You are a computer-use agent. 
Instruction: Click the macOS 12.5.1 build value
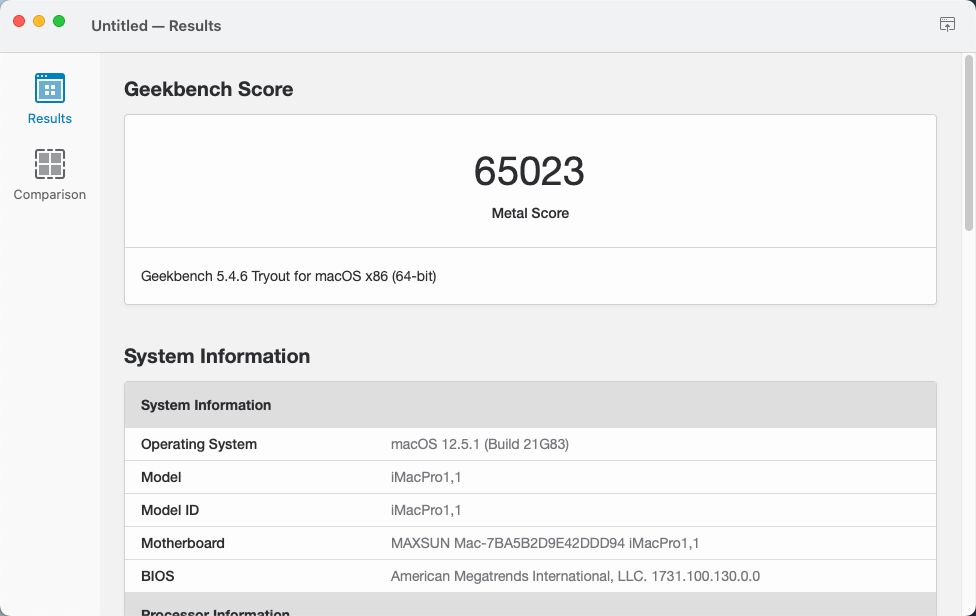click(x=480, y=444)
